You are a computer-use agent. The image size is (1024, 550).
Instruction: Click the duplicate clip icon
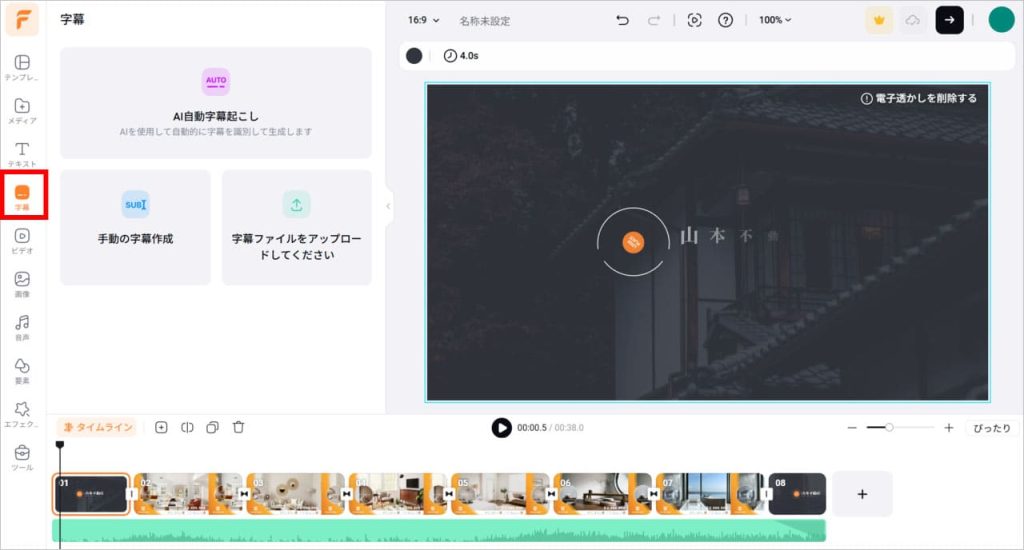point(212,427)
